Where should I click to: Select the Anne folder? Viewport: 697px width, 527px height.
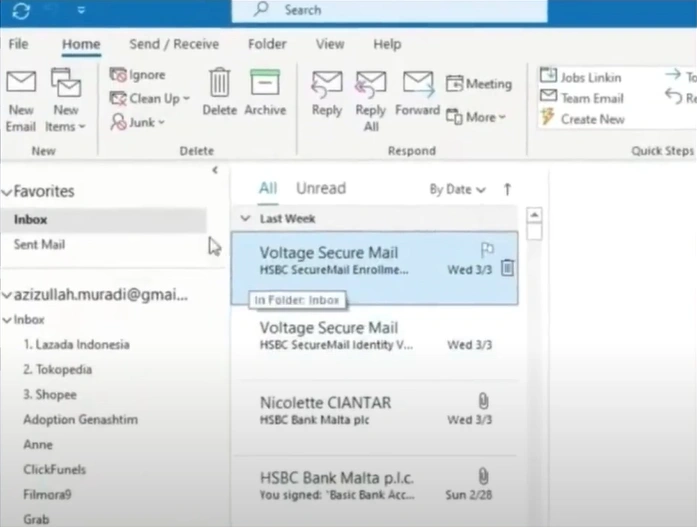tap(38, 444)
